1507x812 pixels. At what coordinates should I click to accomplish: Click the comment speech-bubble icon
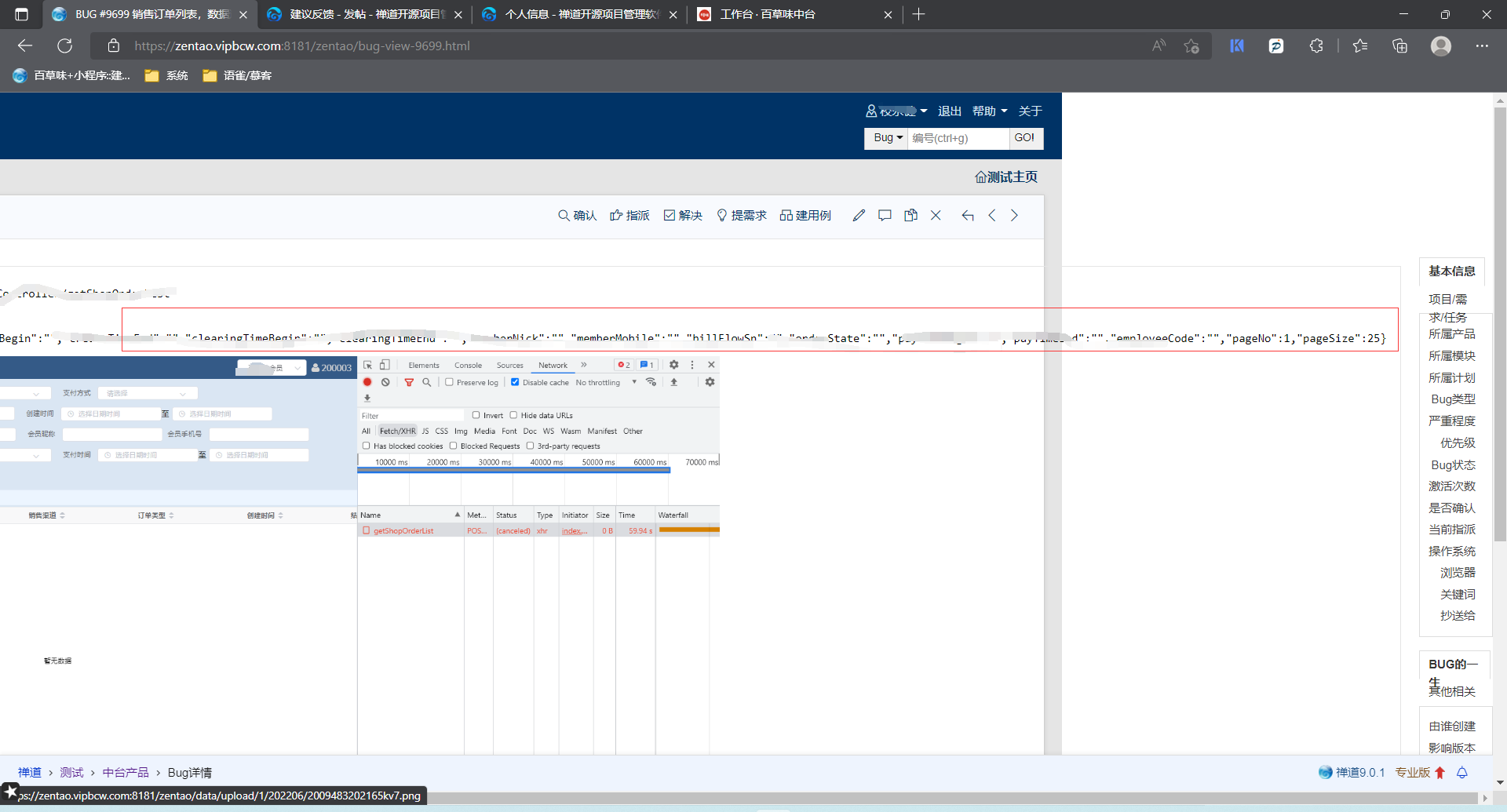click(x=885, y=216)
